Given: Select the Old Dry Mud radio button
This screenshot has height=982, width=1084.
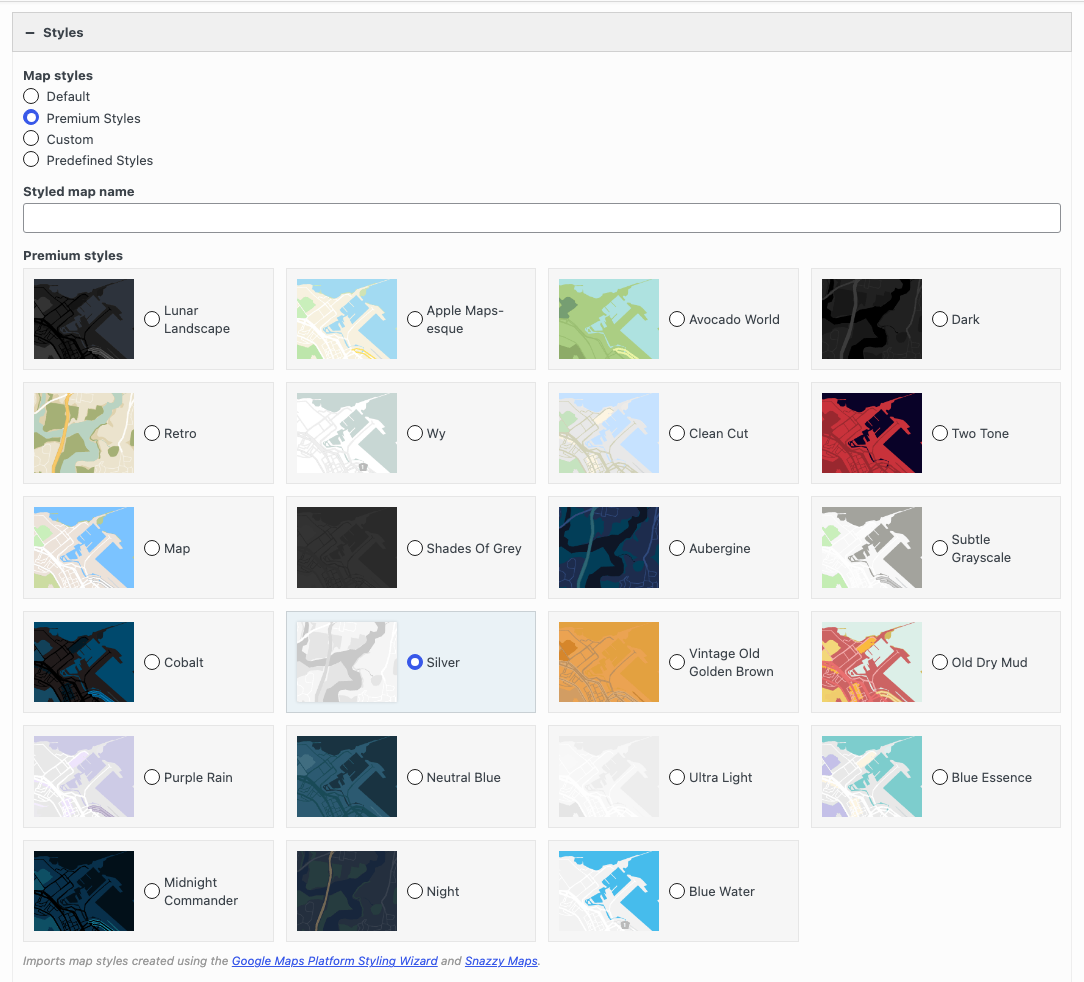Looking at the screenshot, I should click(940, 662).
